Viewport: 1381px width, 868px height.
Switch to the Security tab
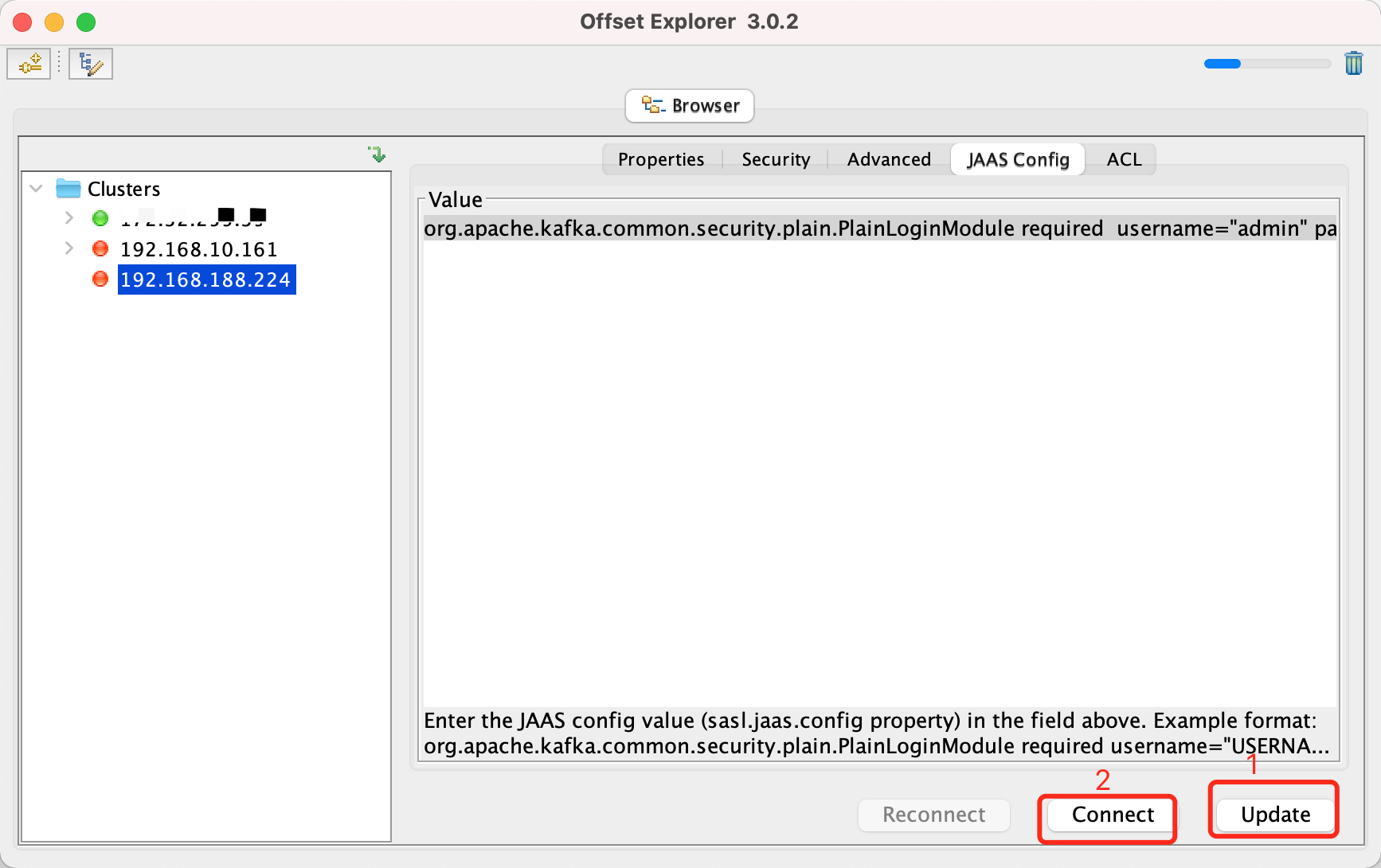point(776,159)
